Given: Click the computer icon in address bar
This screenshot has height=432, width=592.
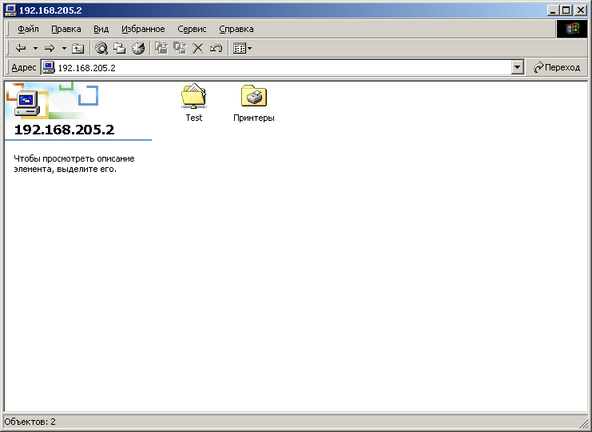Looking at the screenshot, I should (x=48, y=68).
